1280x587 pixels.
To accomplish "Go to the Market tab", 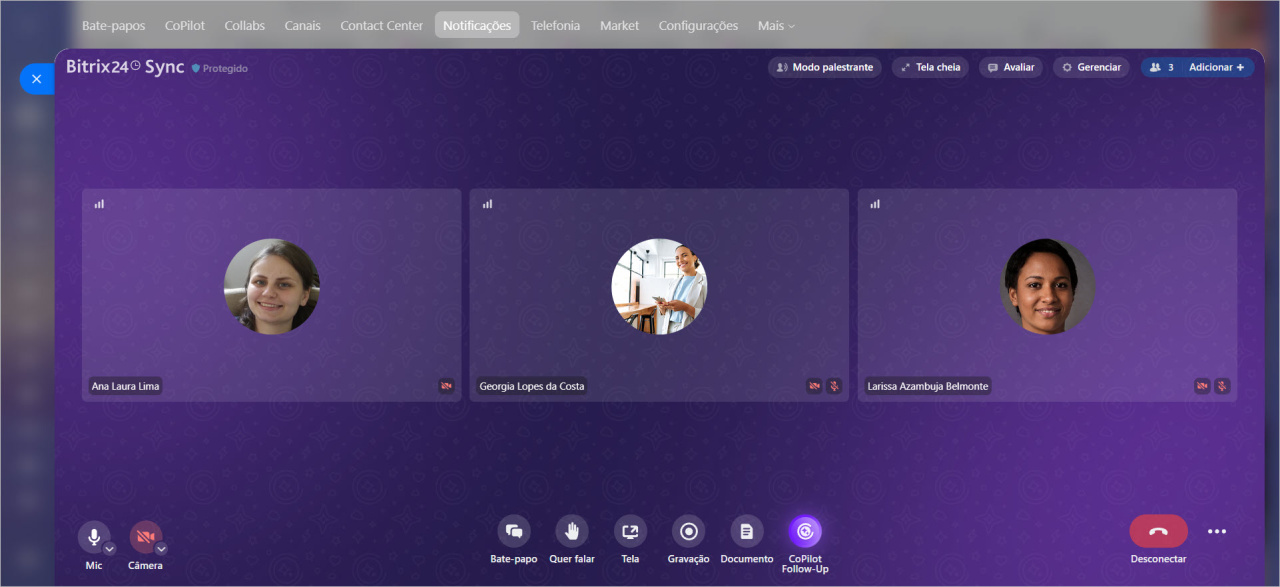I will click(x=619, y=25).
